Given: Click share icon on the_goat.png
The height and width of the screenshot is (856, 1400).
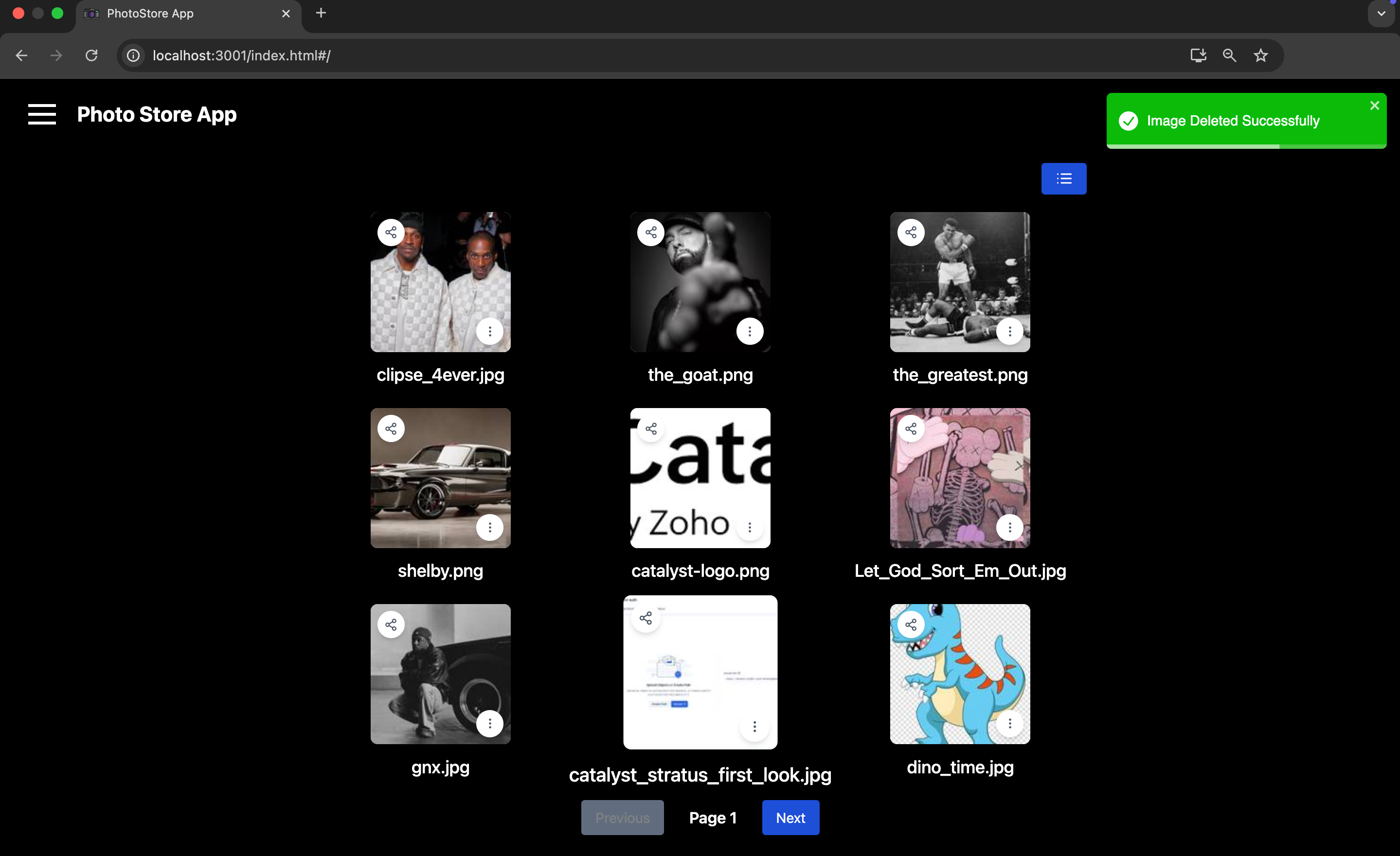Looking at the screenshot, I should pos(650,232).
